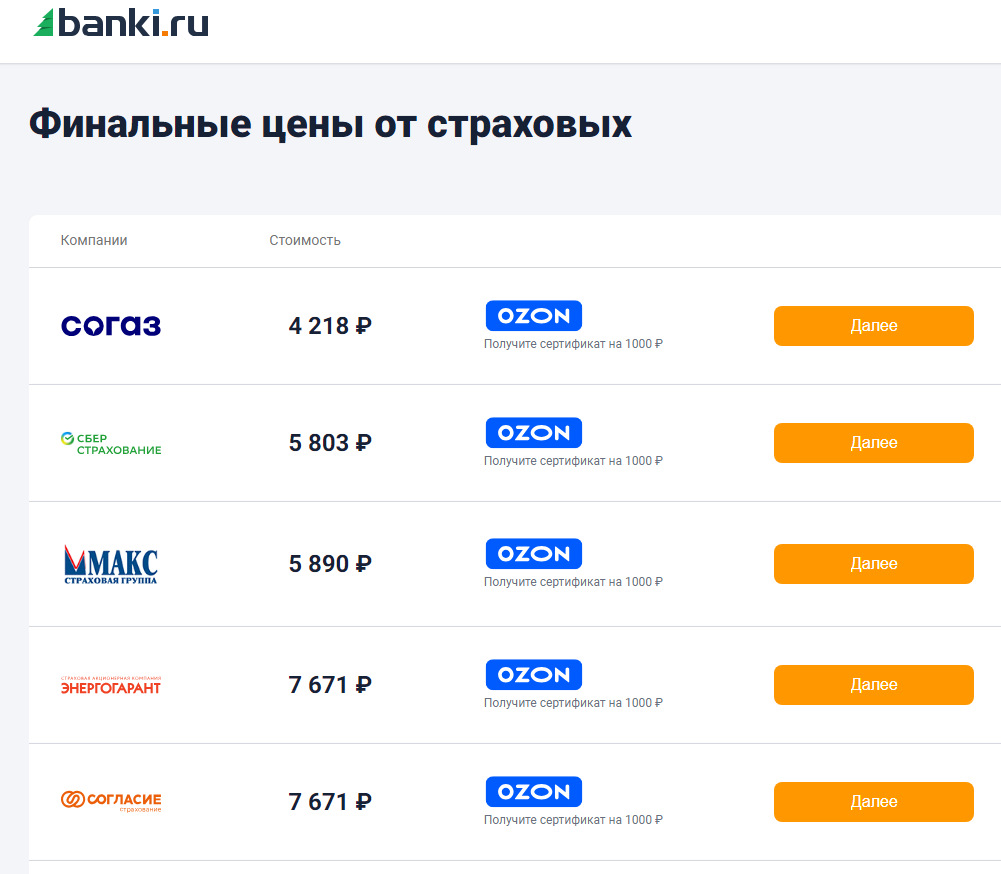
Task: Click the OZON badge in Согласие row
Action: point(534,792)
